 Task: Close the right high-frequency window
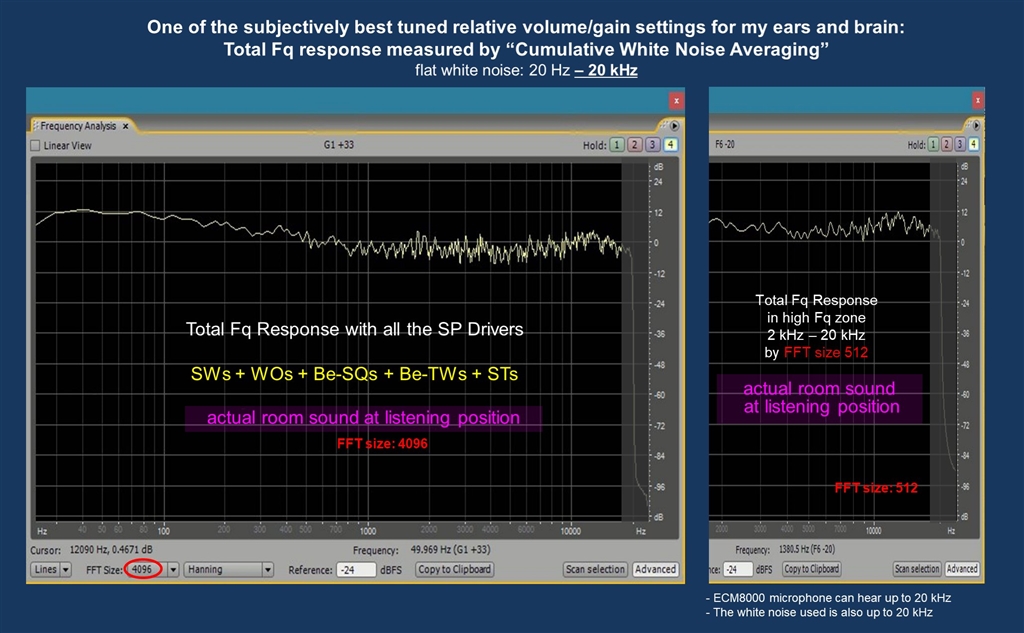pyautogui.click(x=978, y=100)
